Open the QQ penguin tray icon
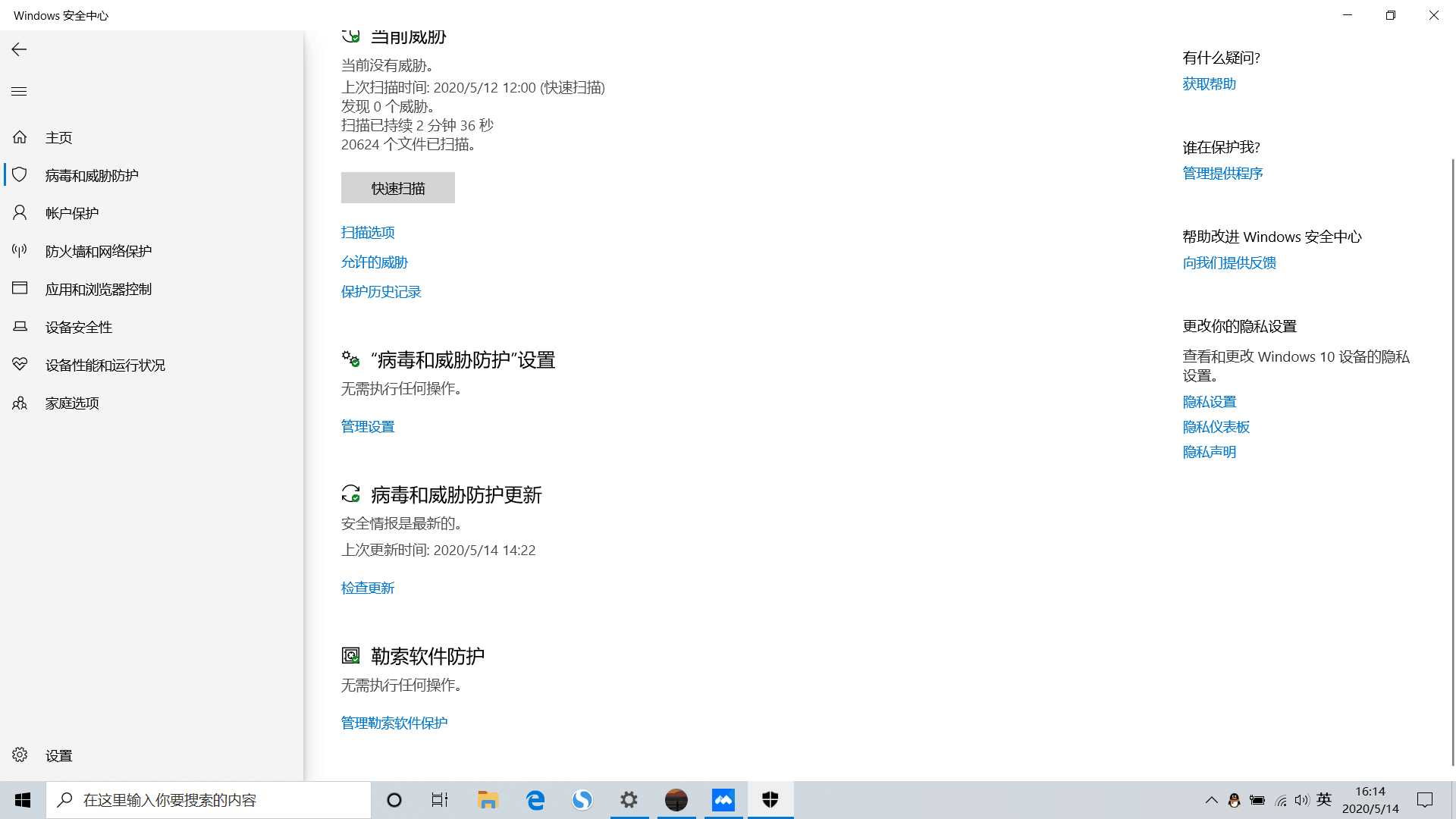 pyautogui.click(x=1234, y=800)
